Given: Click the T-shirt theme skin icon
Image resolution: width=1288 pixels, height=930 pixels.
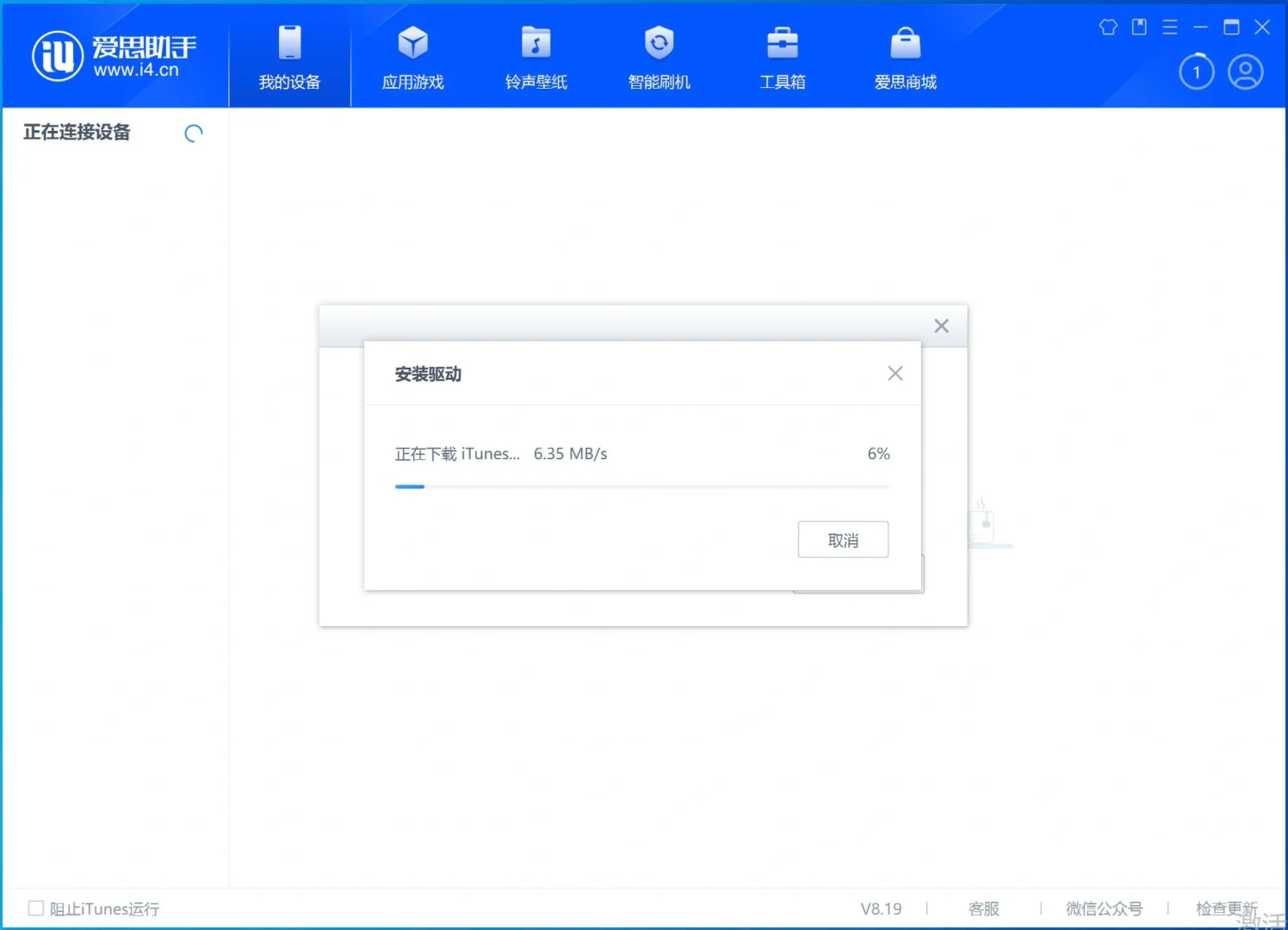Looking at the screenshot, I should click(1108, 27).
